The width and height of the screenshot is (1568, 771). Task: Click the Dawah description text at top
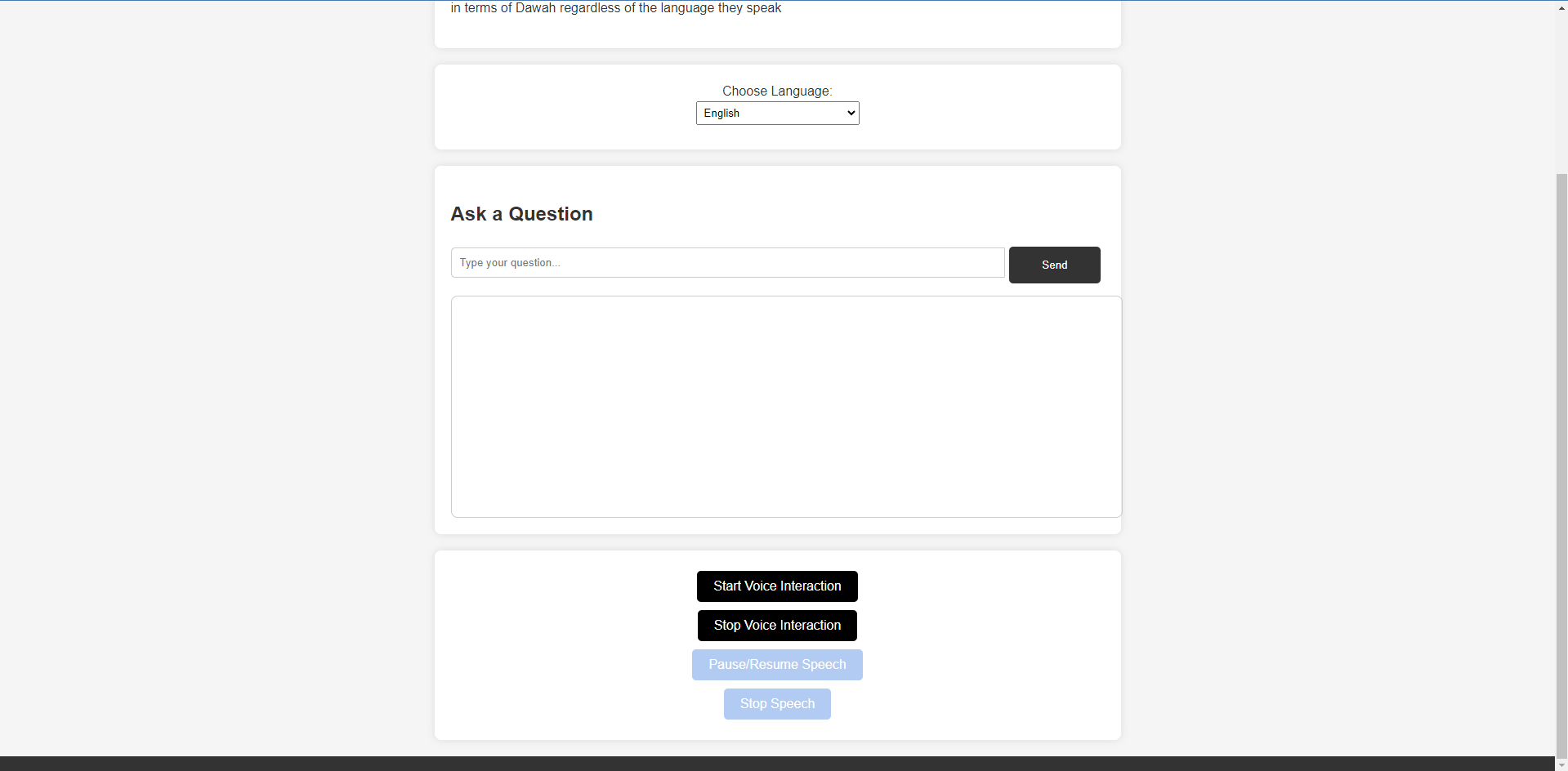616,7
